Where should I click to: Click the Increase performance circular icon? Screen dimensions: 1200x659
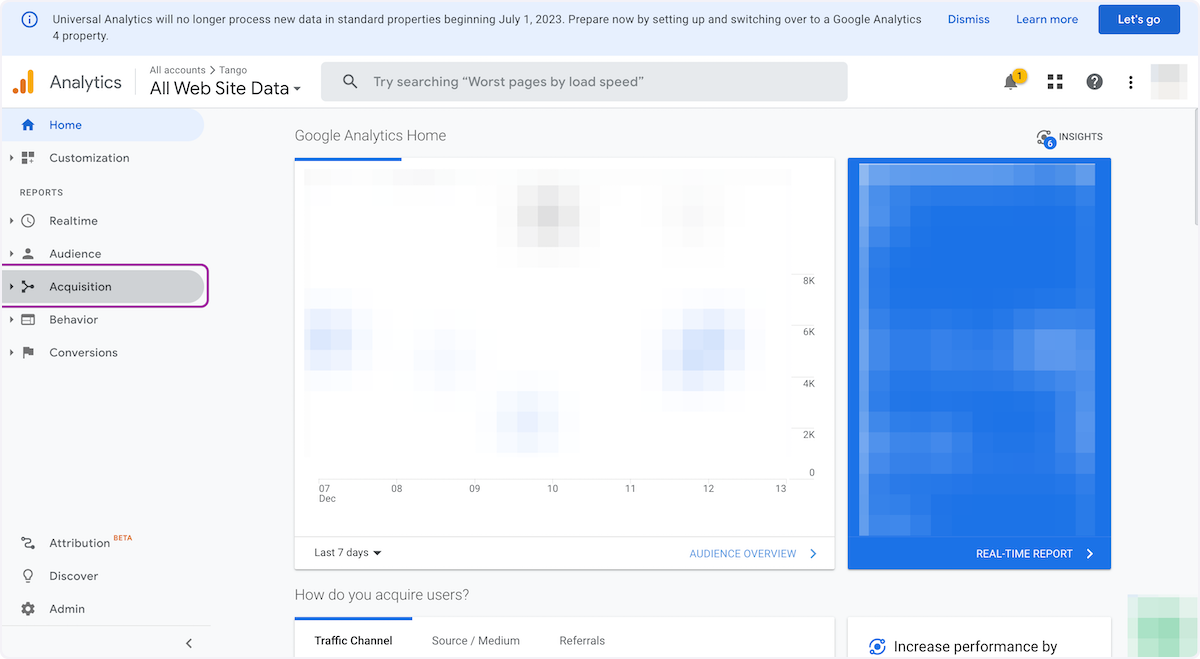877,647
